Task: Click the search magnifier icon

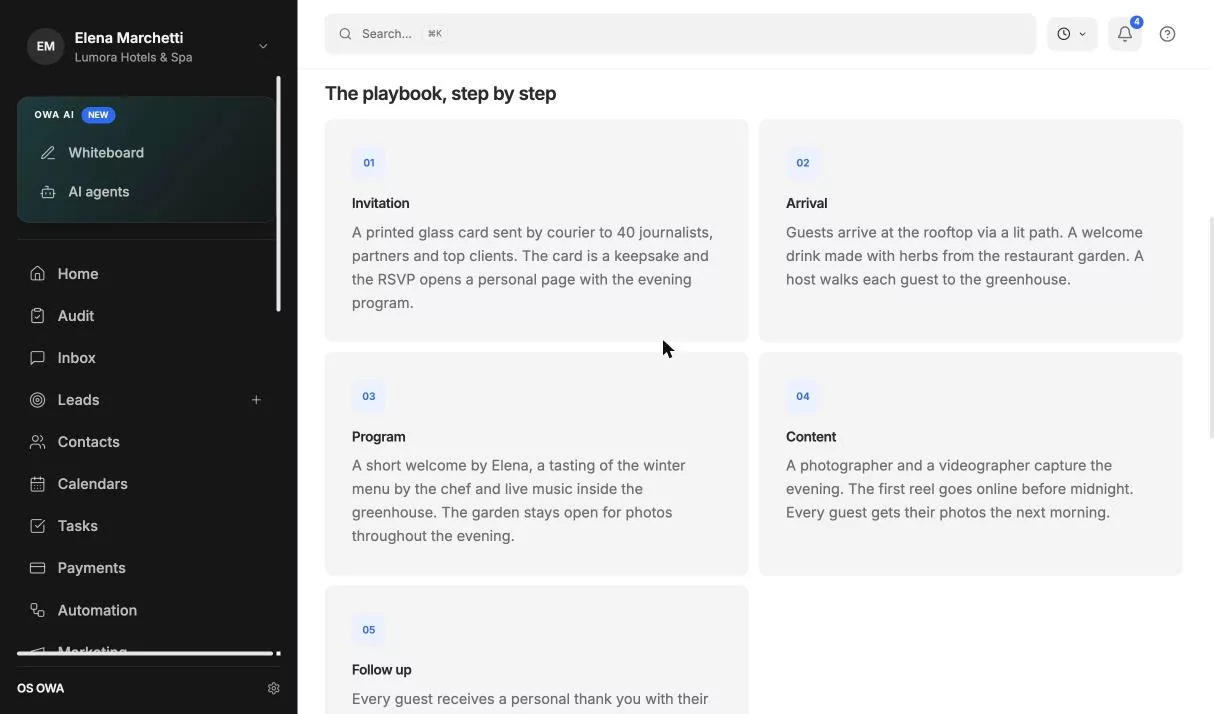Action: 345,34
